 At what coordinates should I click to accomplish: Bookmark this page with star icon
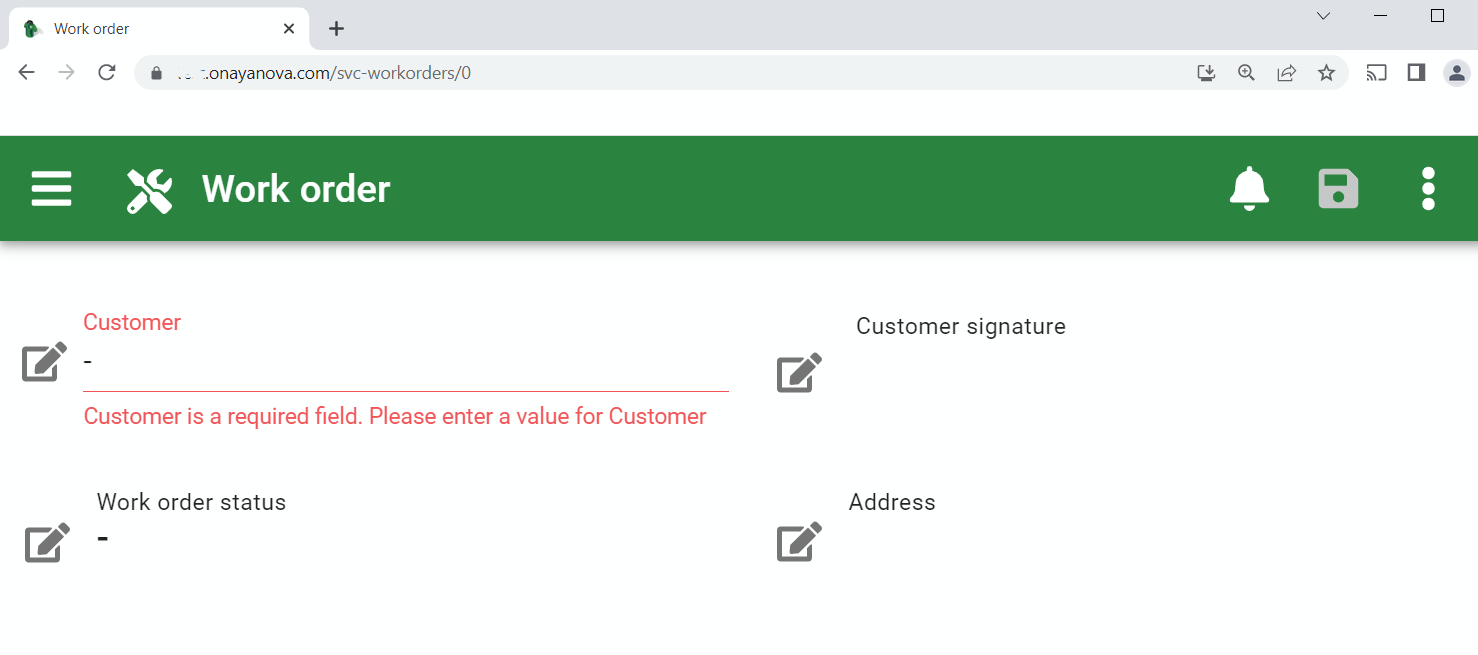[x=1326, y=72]
